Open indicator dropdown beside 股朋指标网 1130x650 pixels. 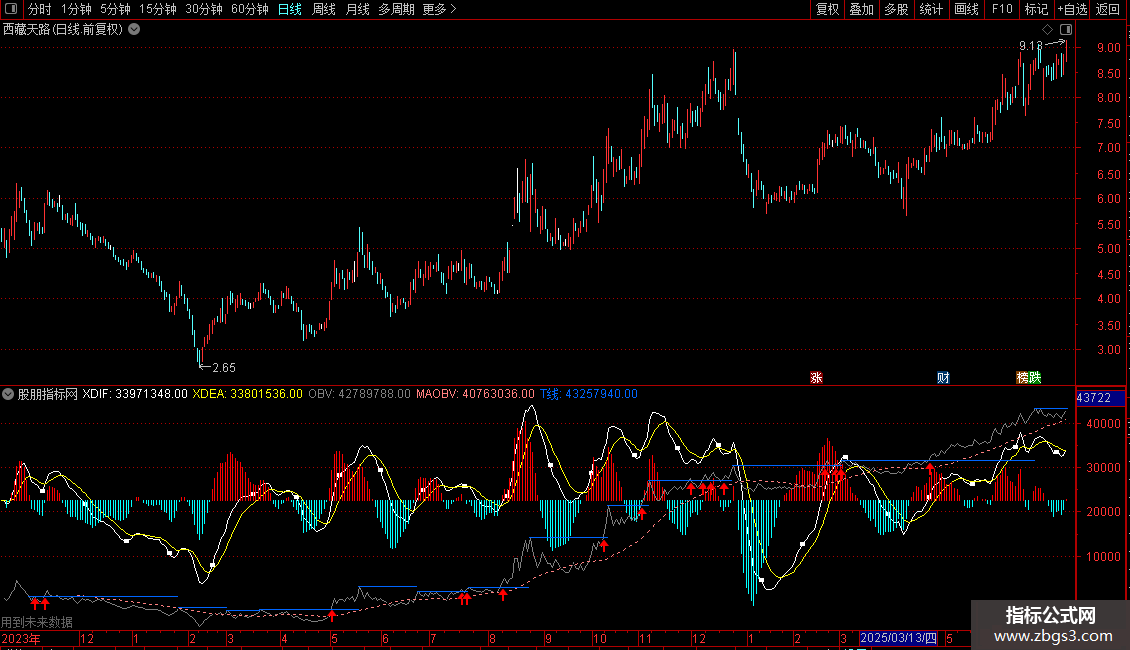tap(8, 394)
